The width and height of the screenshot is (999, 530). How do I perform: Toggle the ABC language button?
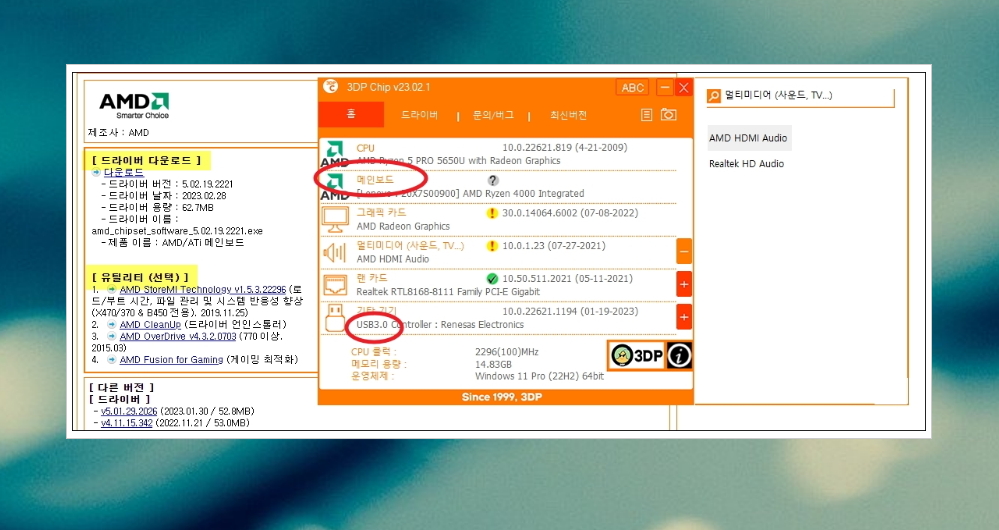pos(632,87)
